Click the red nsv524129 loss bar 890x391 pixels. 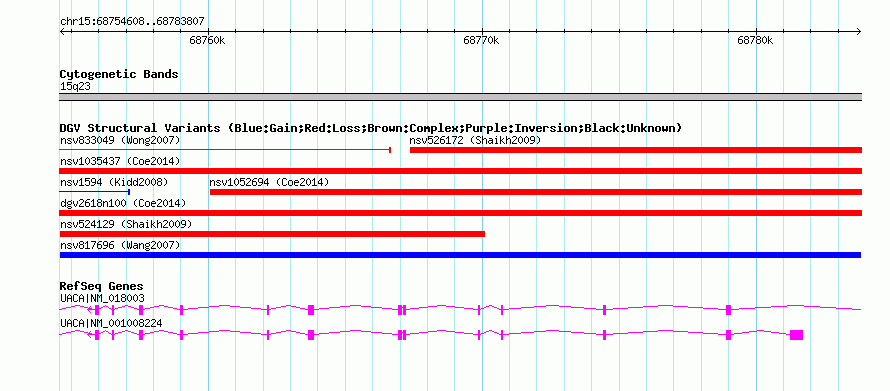272,234
